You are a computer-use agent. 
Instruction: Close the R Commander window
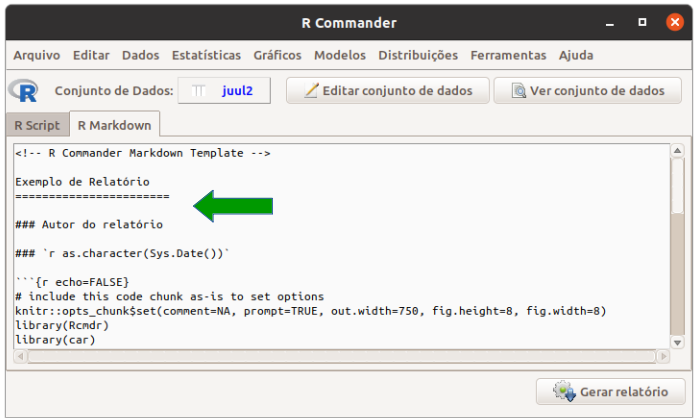tap(675, 22)
